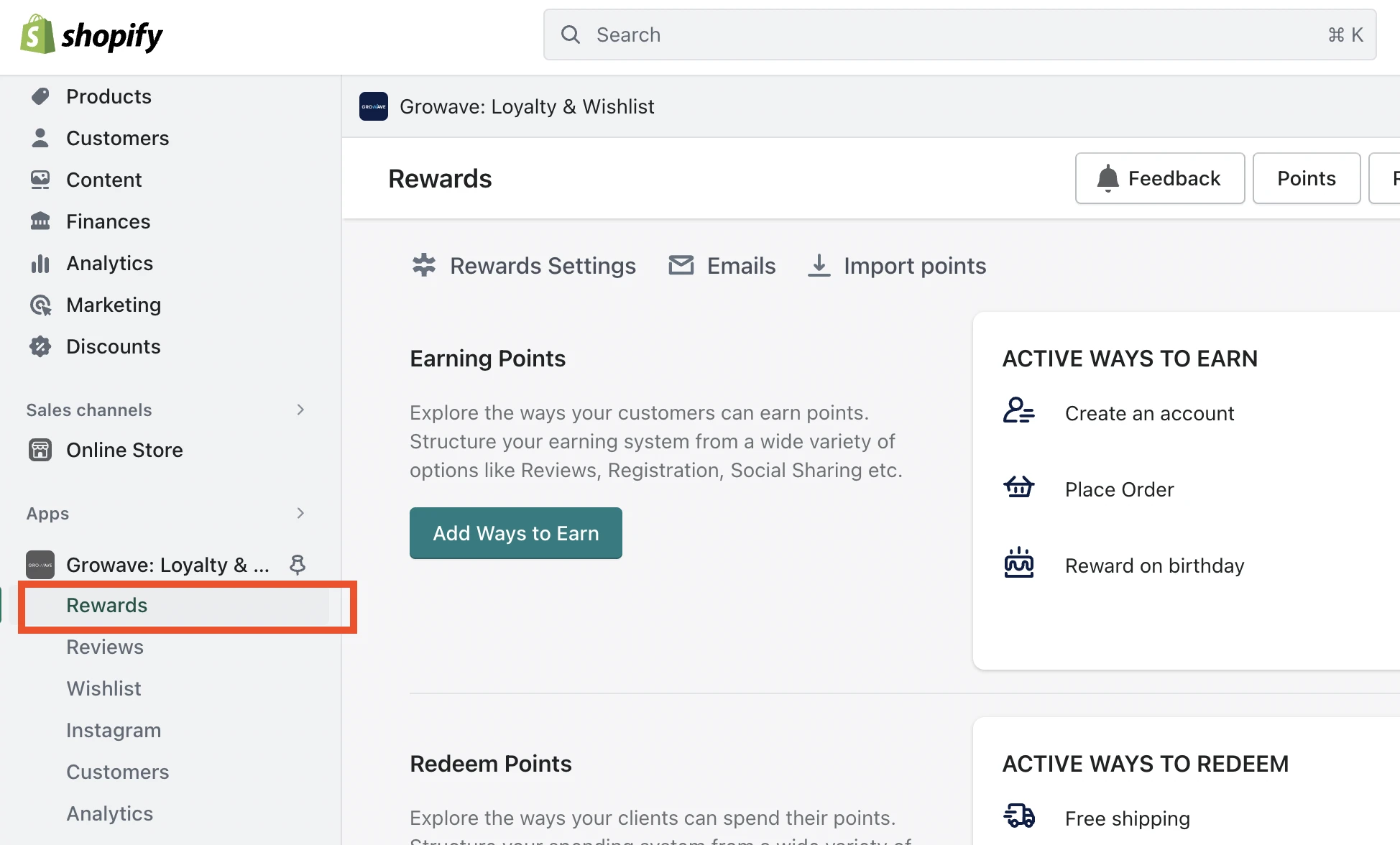This screenshot has height=845, width=1400.
Task: Click the Finances bank icon
Action: pos(40,221)
